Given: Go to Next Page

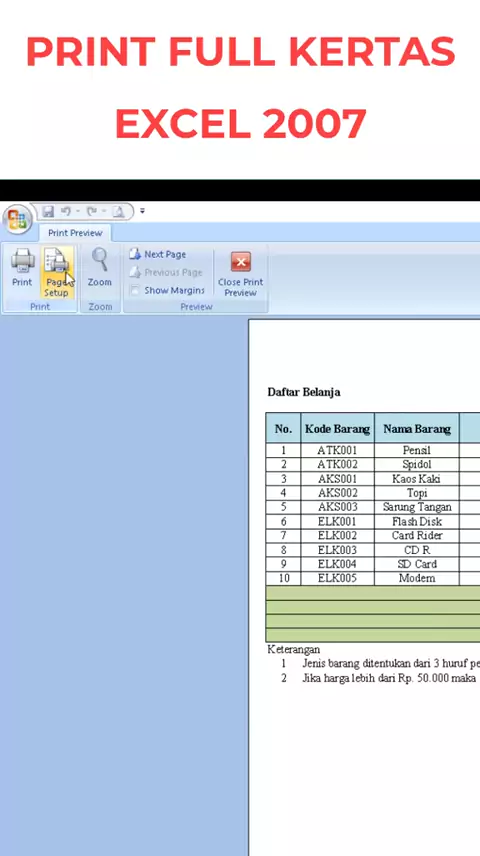Looking at the screenshot, I should [x=158, y=254].
